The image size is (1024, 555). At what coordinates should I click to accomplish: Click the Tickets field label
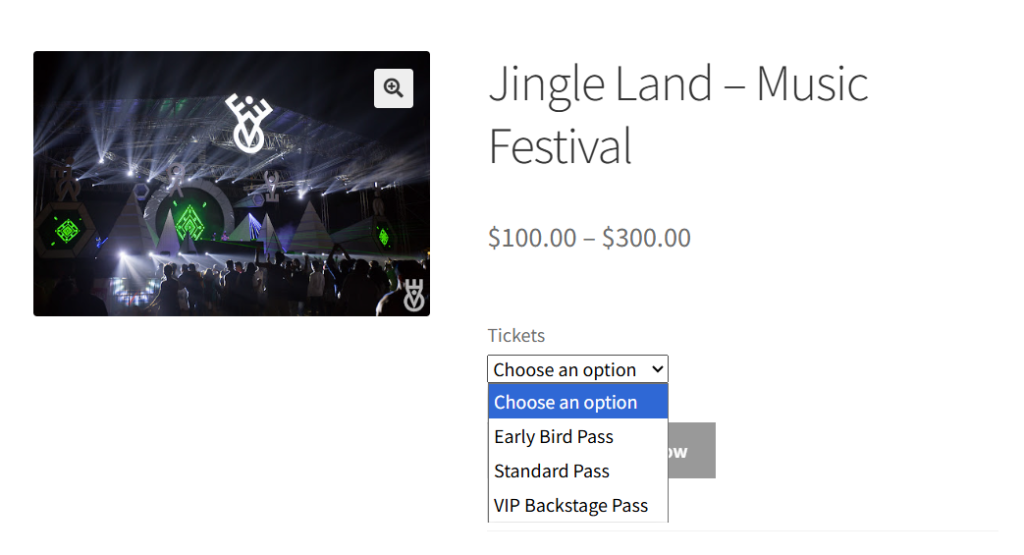tap(516, 336)
